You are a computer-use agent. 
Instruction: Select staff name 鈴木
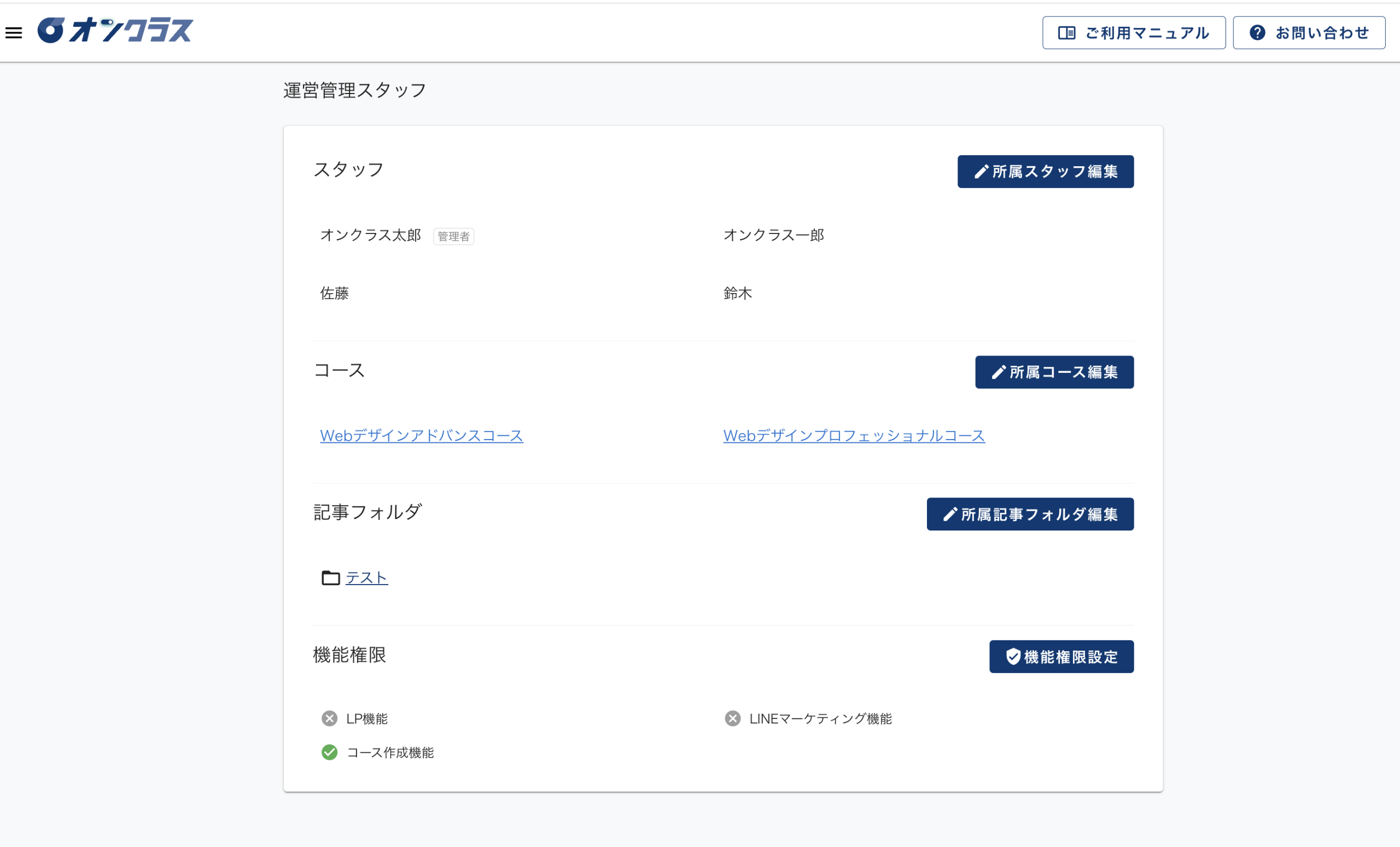[738, 293]
